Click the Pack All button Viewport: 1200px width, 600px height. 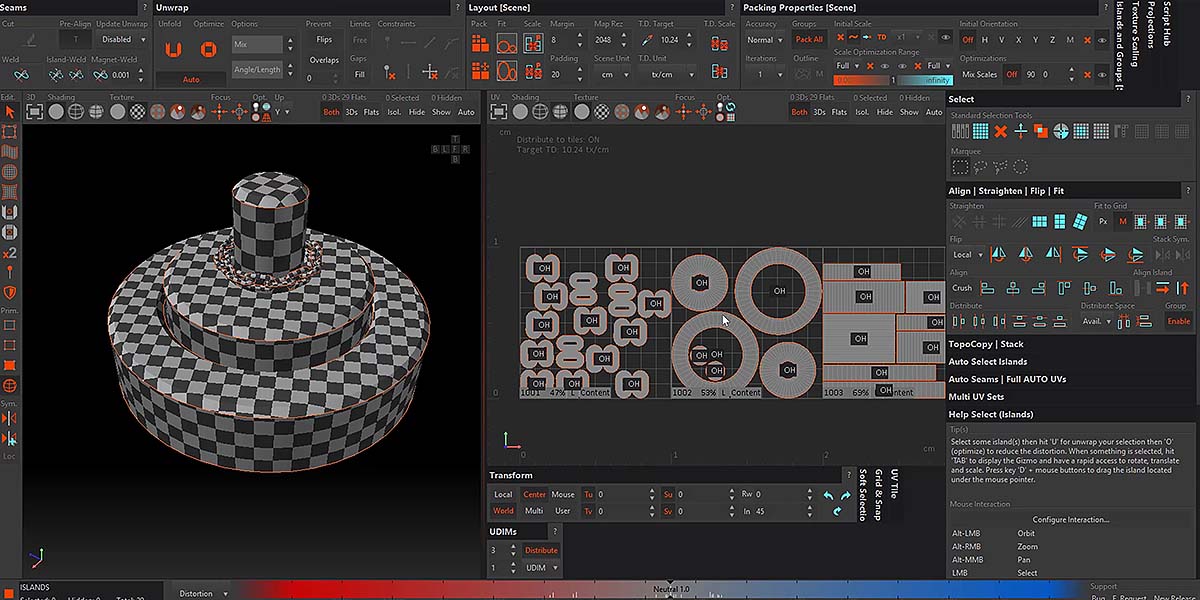pyautogui.click(x=809, y=40)
